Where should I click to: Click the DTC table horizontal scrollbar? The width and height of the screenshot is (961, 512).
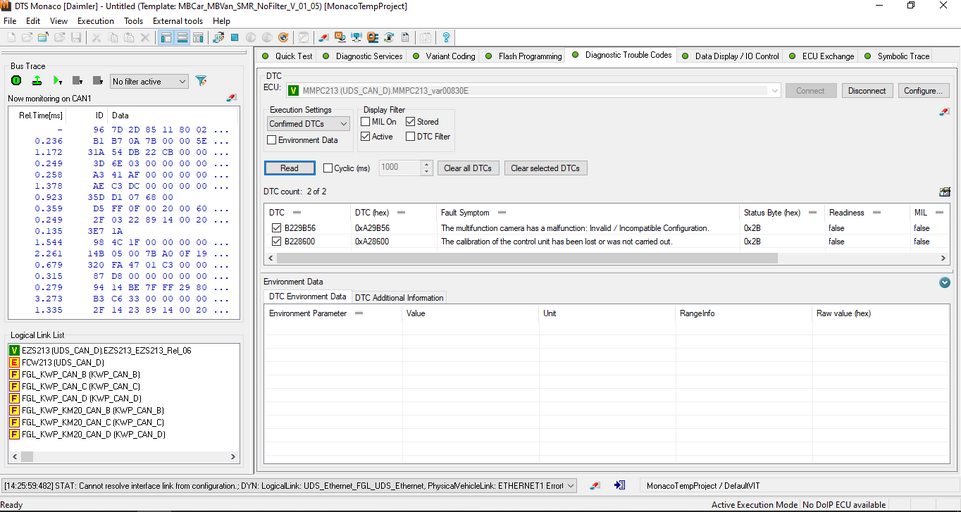tap(526, 258)
